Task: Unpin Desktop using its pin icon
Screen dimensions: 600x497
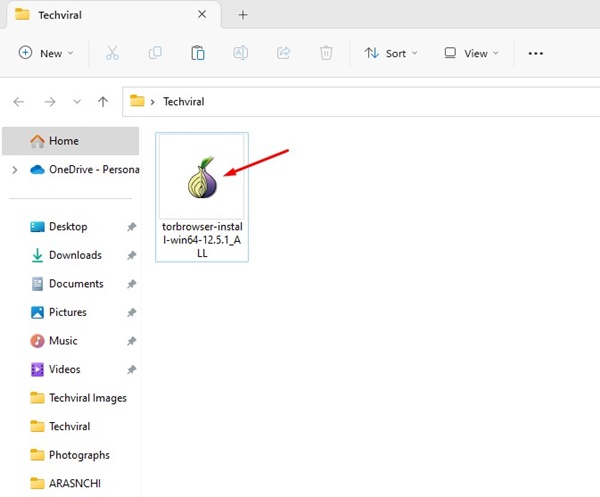Action: pyautogui.click(x=131, y=227)
